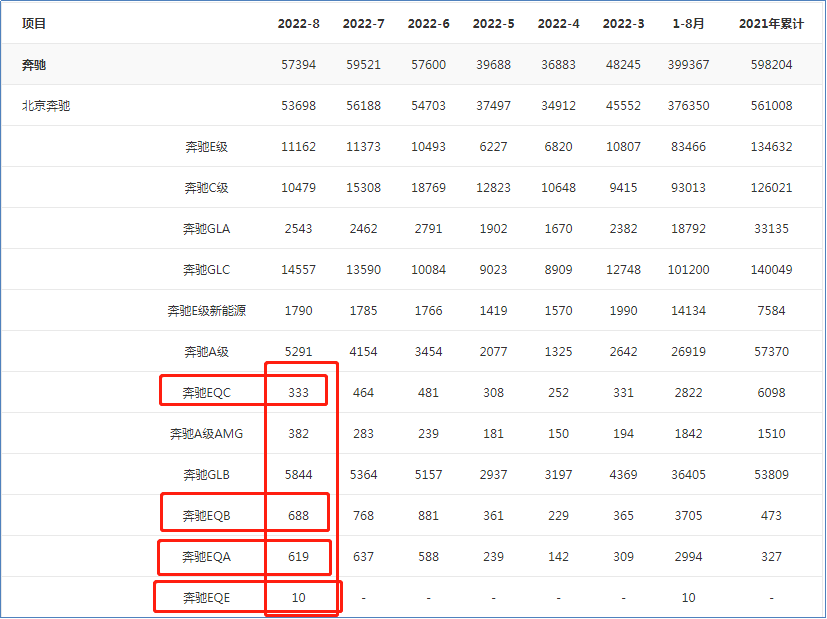The width and height of the screenshot is (827, 619).
Task: Click the 15308 cell in 奔驰C级 row
Action: (363, 188)
